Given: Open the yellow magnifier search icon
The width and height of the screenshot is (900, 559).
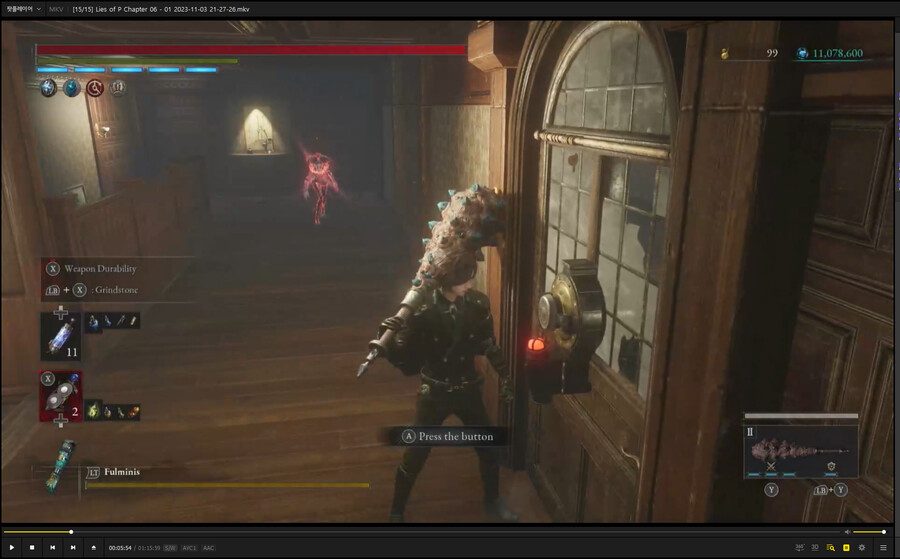Looking at the screenshot, I should point(830,548).
